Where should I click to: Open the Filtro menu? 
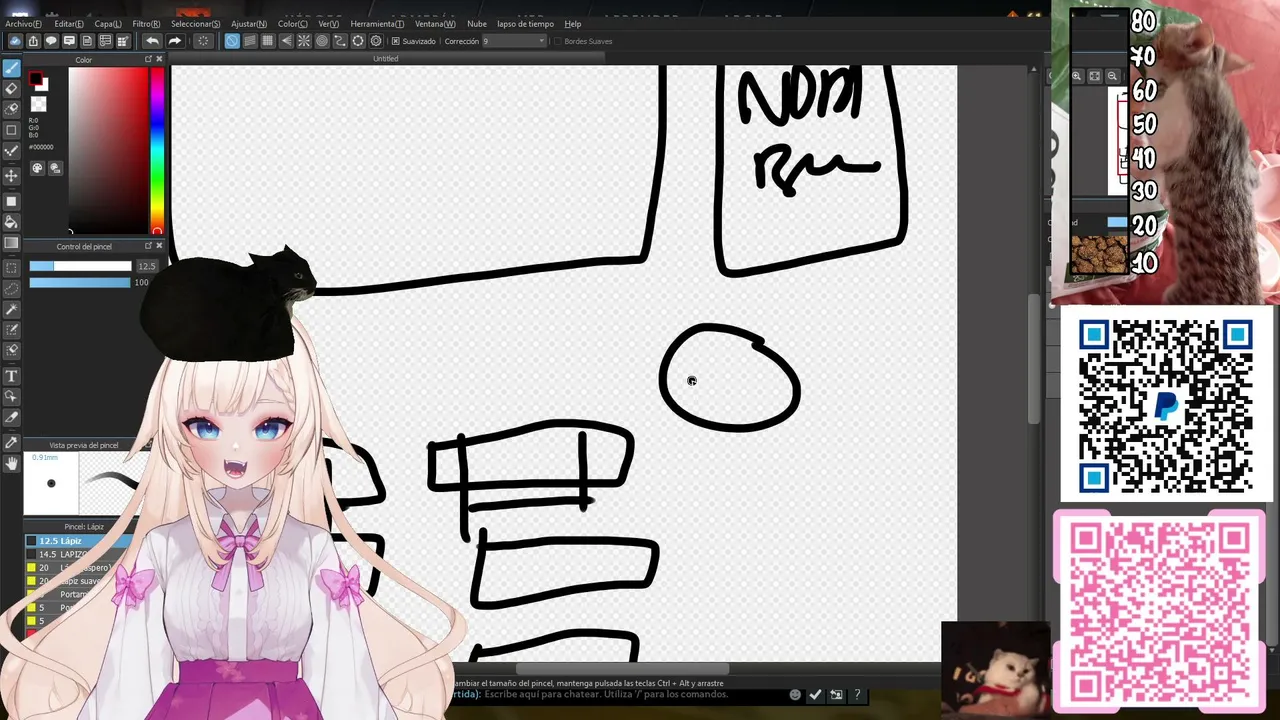[x=146, y=24]
